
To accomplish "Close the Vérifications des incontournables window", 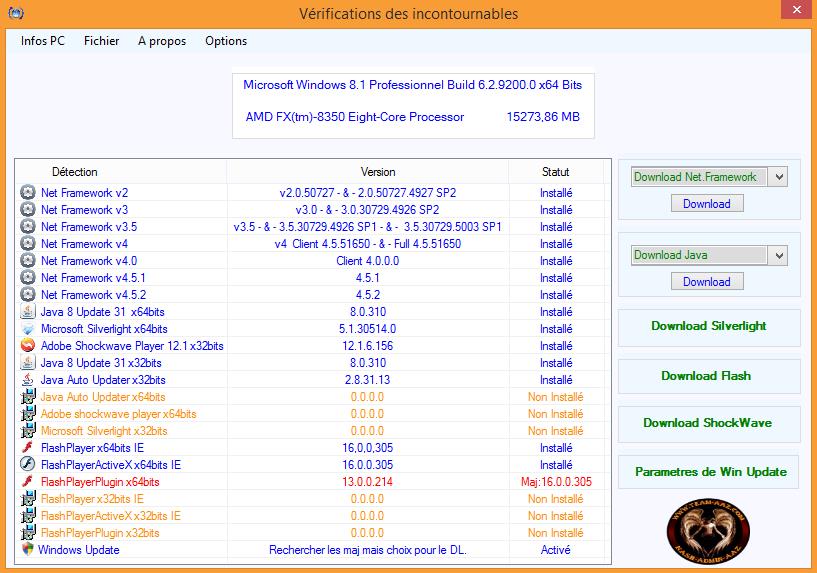I will click(797, 9).
